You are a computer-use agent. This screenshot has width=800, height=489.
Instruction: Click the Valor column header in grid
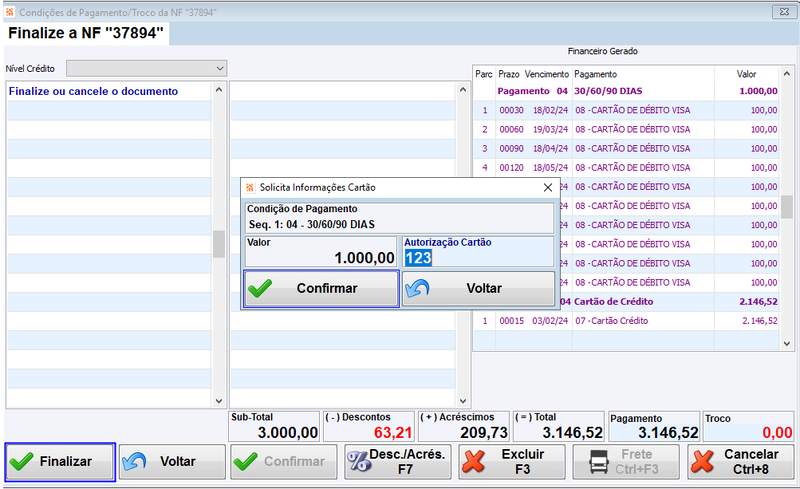[x=746, y=74]
